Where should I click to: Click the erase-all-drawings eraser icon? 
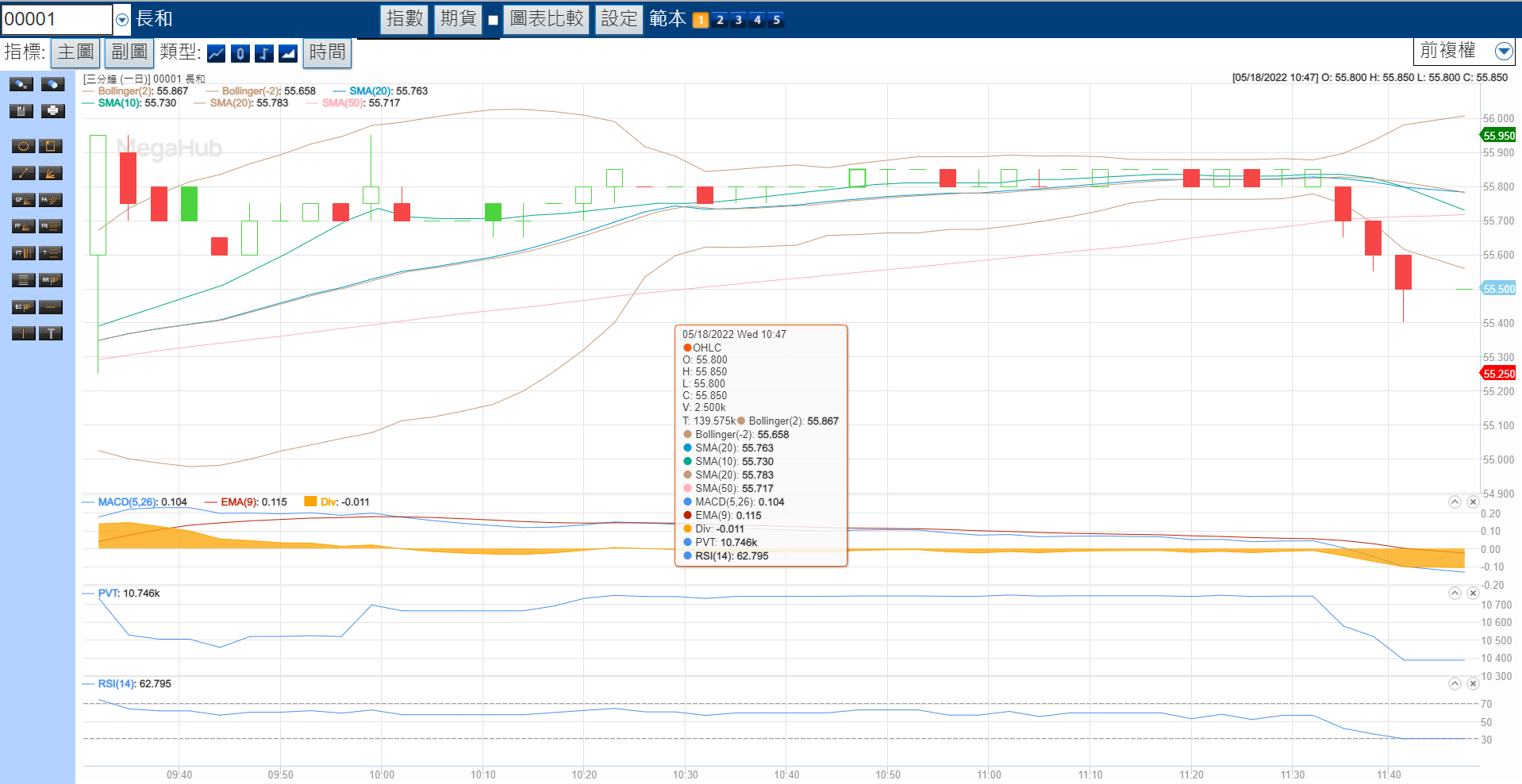52,84
